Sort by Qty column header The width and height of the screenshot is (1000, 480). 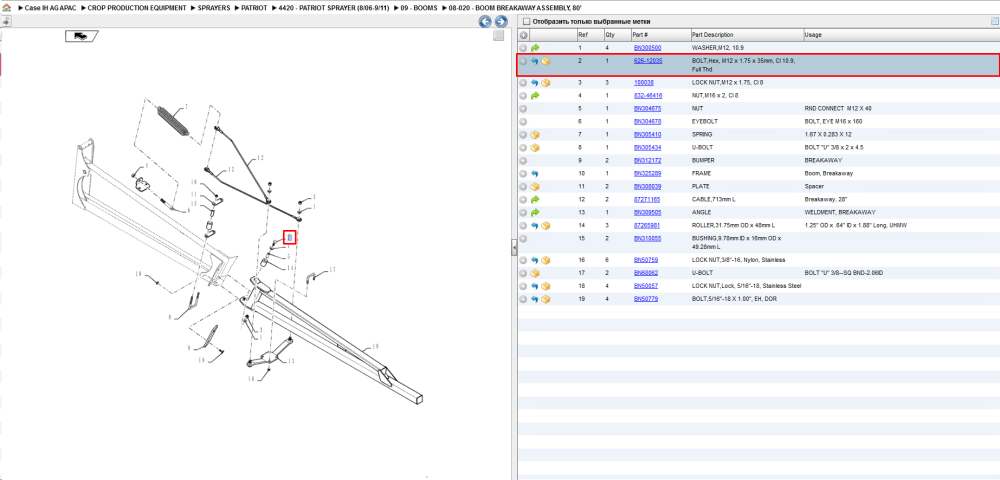[617, 34]
